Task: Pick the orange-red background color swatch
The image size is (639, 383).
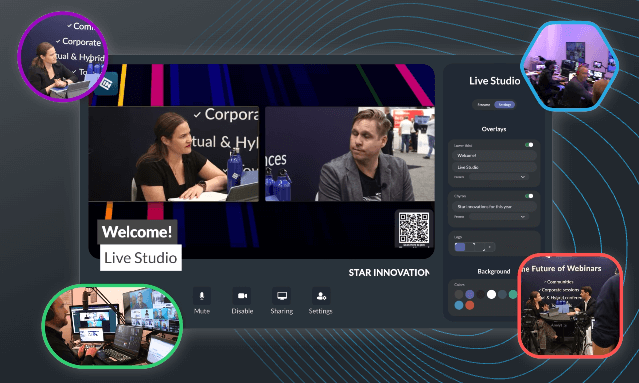Action: [470, 305]
